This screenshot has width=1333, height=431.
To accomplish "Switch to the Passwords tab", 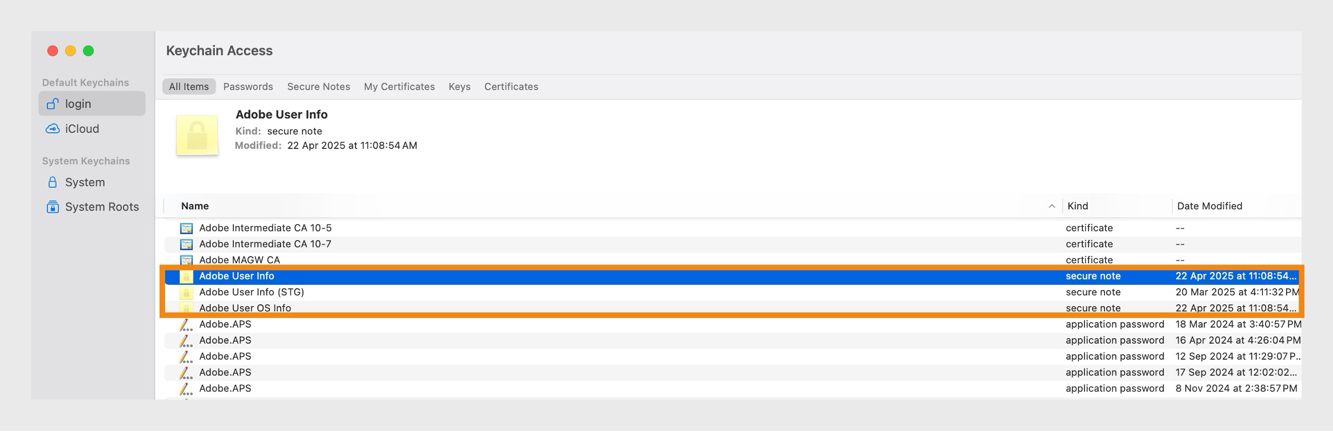I will click(248, 87).
